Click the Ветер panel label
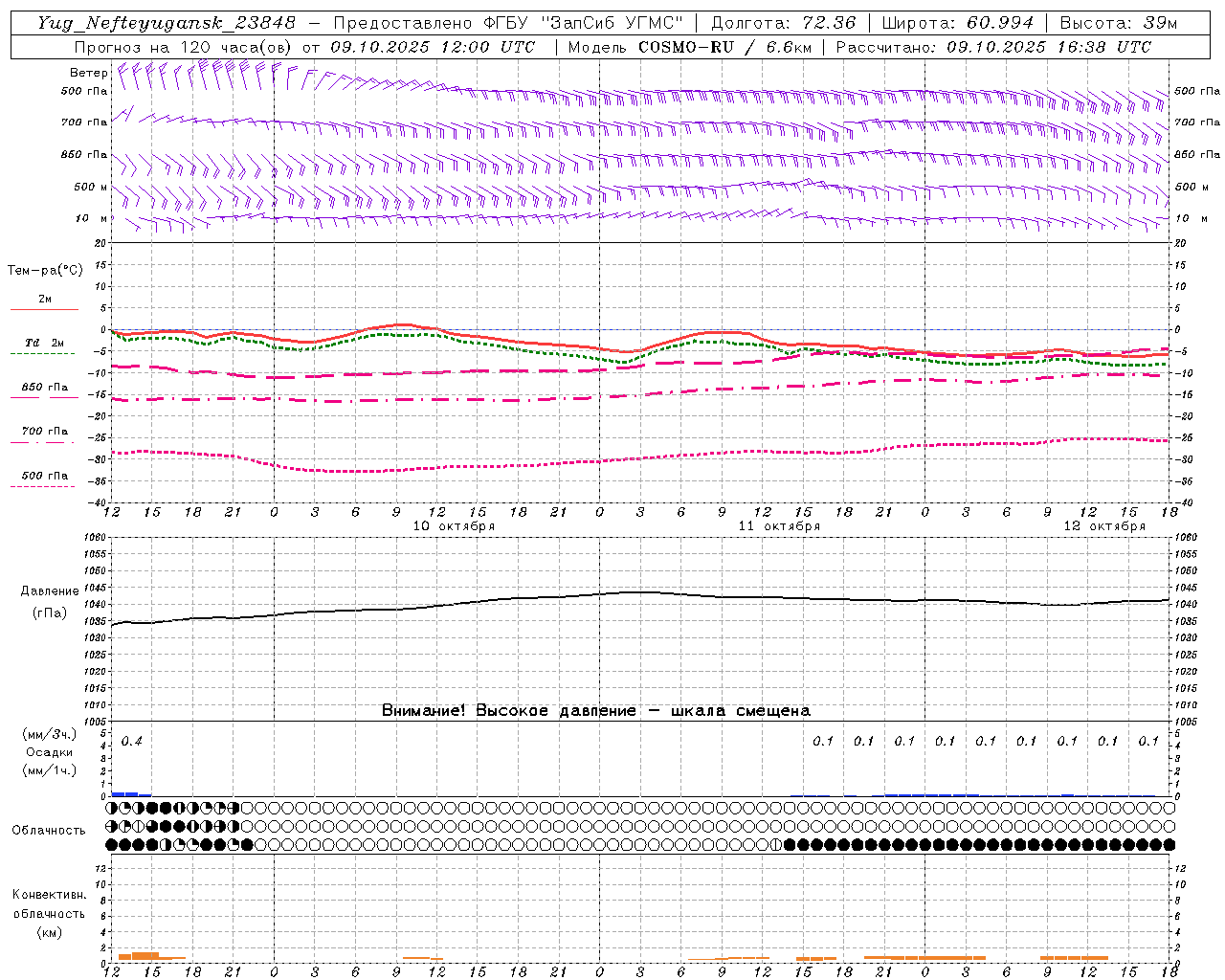The height and width of the screenshot is (980, 1225). pos(88,73)
